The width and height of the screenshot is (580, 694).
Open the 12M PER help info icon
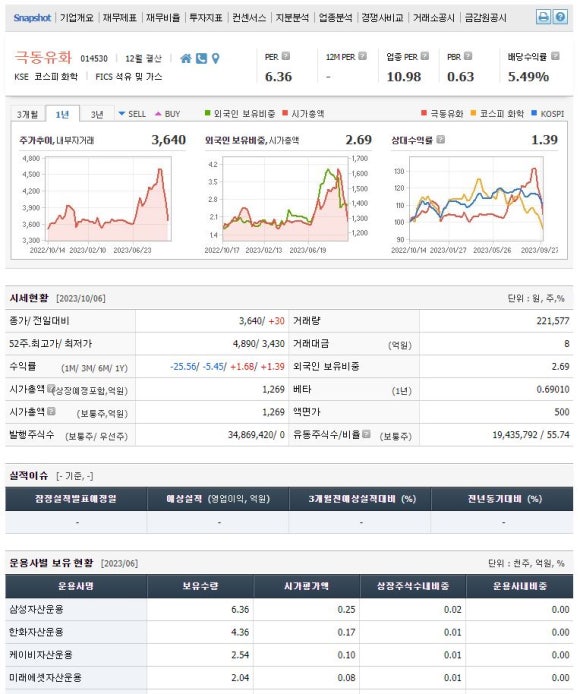pos(362,56)
